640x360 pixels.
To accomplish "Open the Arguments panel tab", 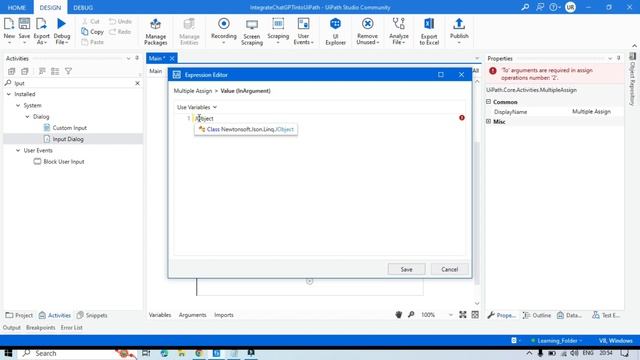I will (192, 315).
